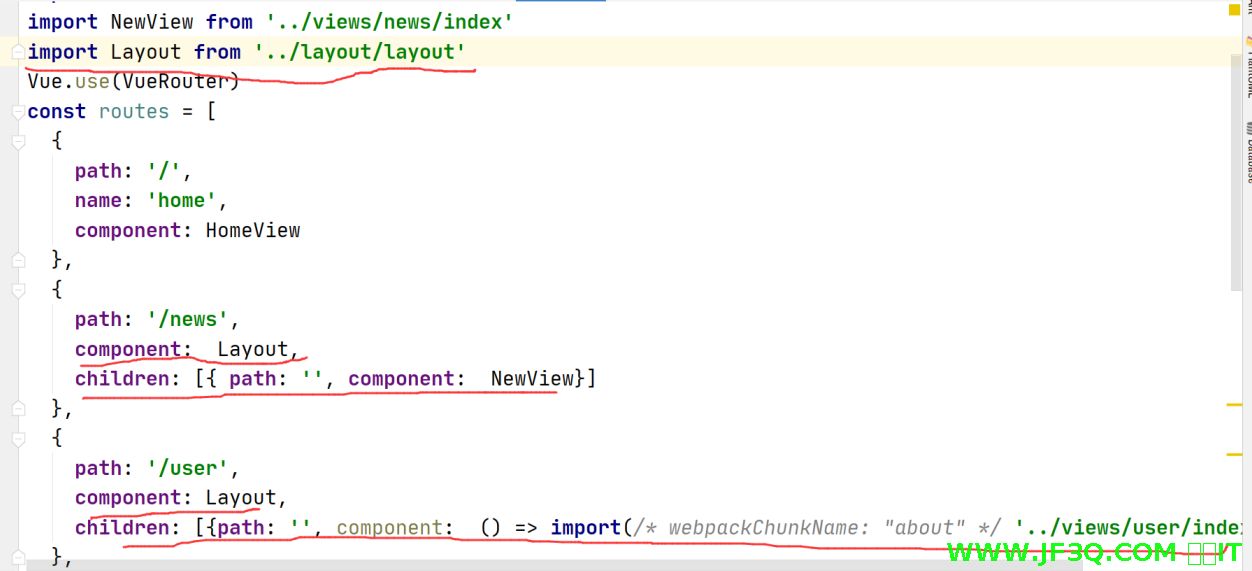
Task: Click the lower yellow warning stripe mark
Action: pyautogui.click(x=1233, y=455)
